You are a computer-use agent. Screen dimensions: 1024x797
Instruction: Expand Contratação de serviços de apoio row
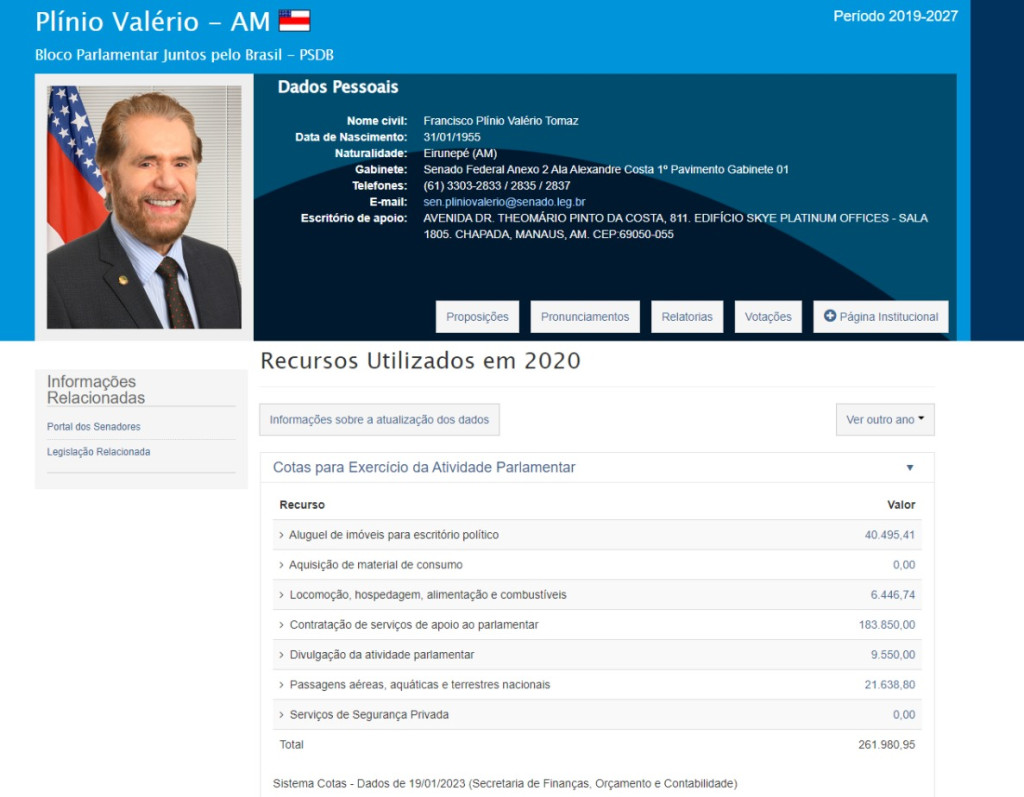point(413,625)
